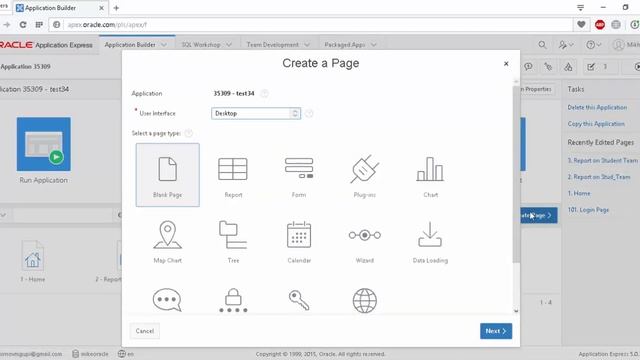Choose the Chart page type

click(x=430, y=175)
